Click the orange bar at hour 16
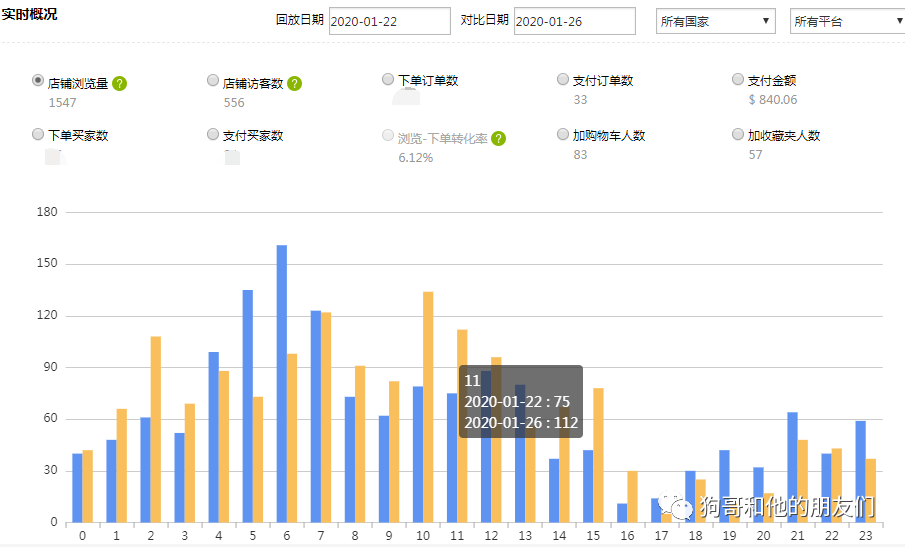The image size is (905, 547). pos(633,497)
